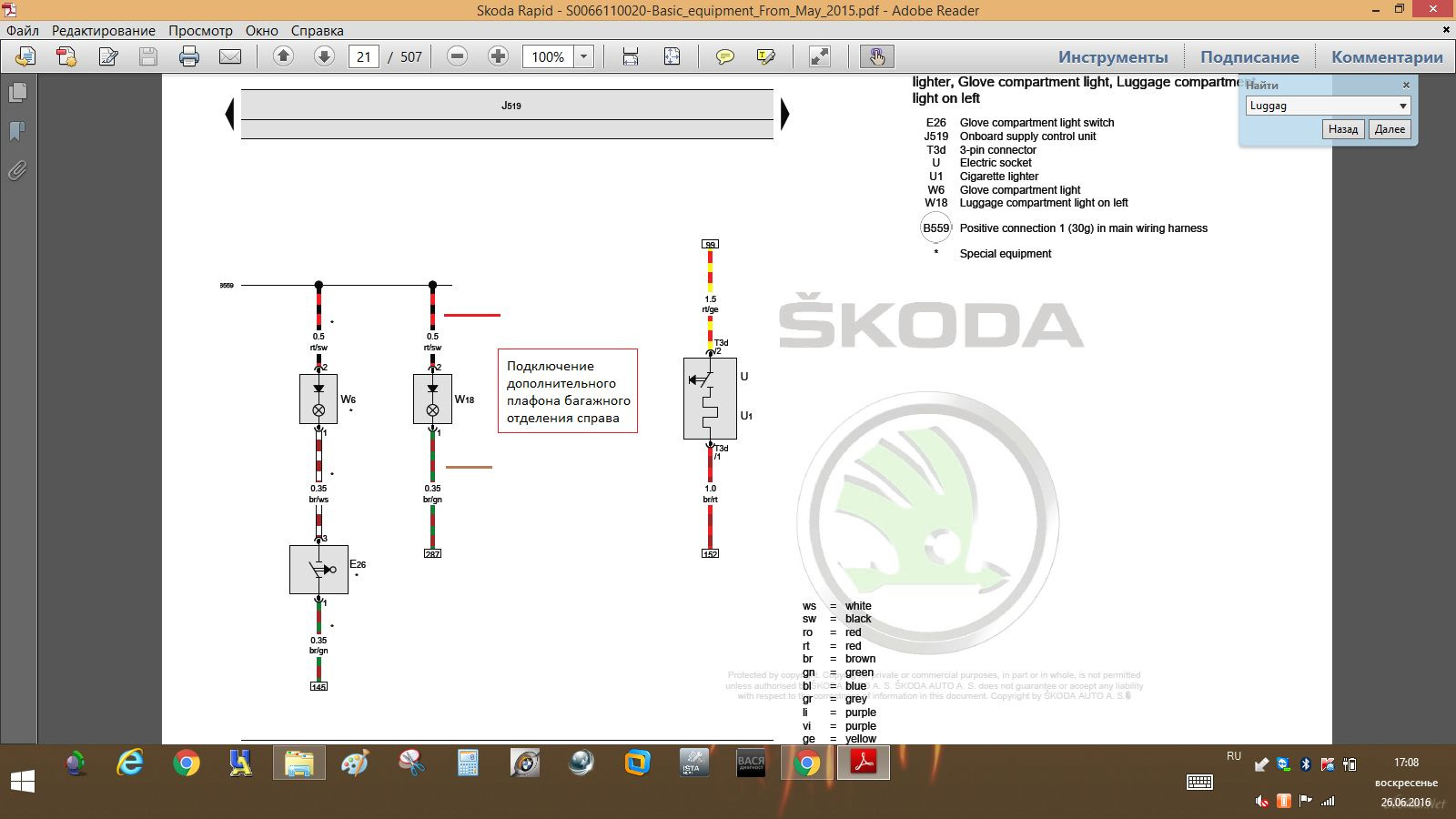The width and height of the screenshot is (1456, 819).
Task: Click the Fit Width scrolling mode icon
Action: (631, 56)
